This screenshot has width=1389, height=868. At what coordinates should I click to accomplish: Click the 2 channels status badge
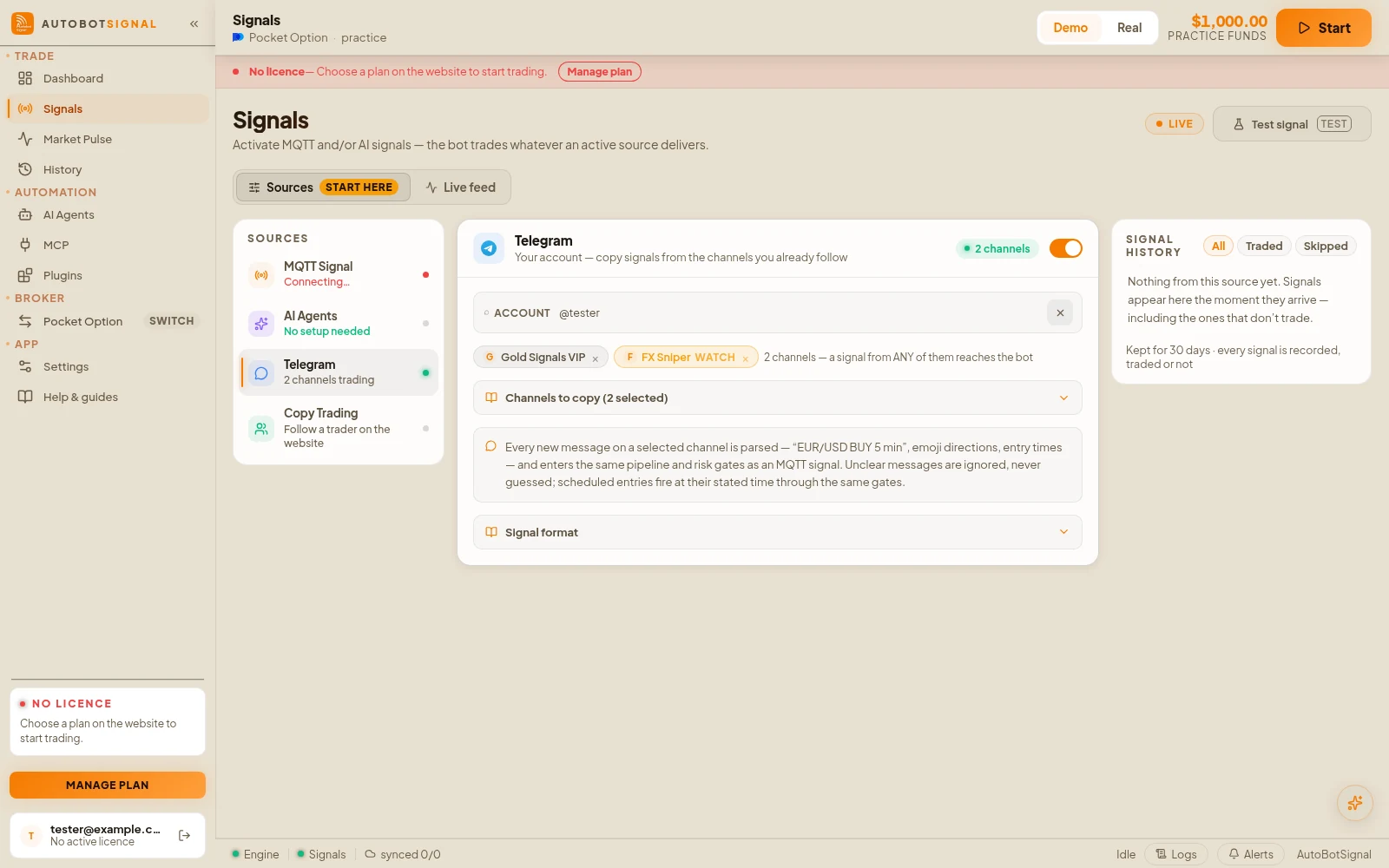pos(997,248)
